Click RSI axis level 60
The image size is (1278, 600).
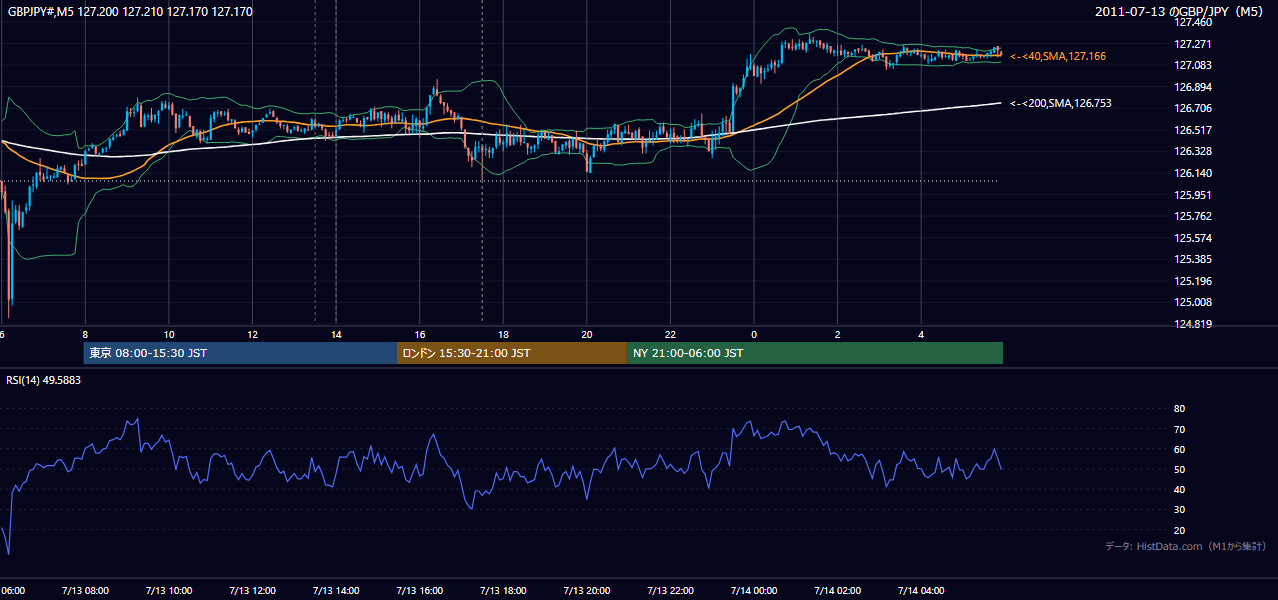point(1180,449)
